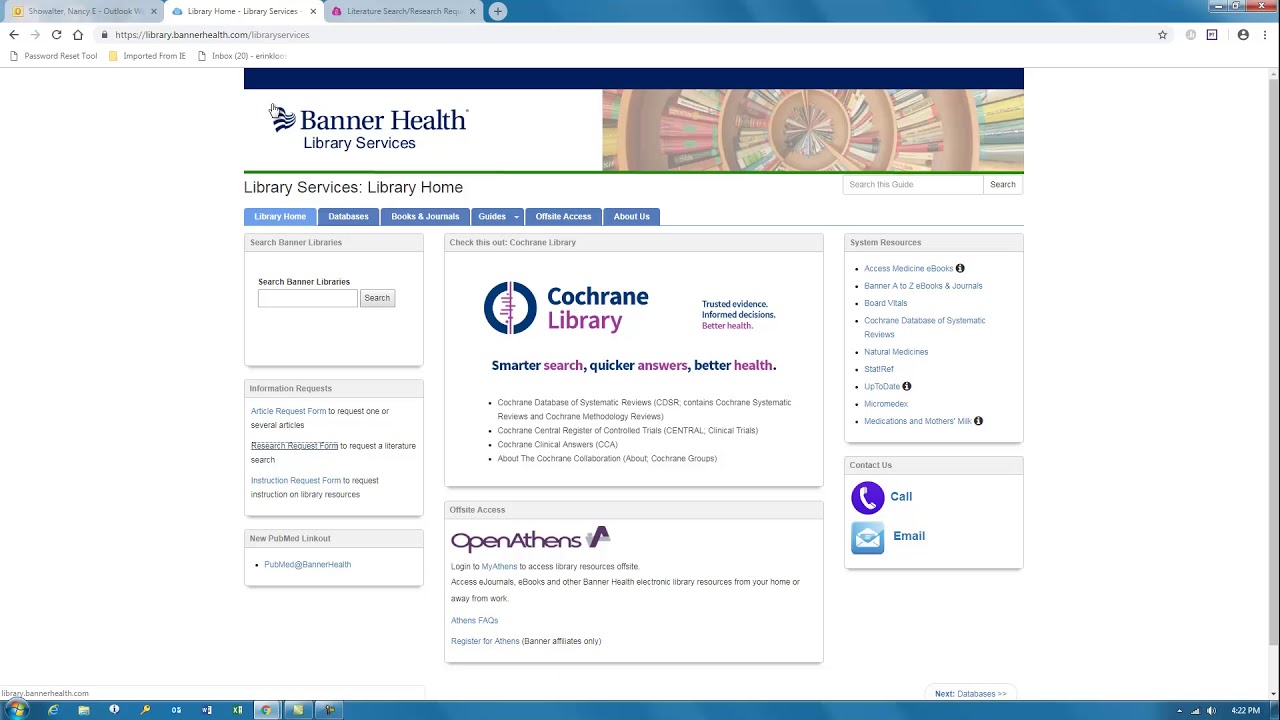Open the About Us navigation tab
The height and width of the screenshot is (720, 1280).
click(x=631, y=217)
